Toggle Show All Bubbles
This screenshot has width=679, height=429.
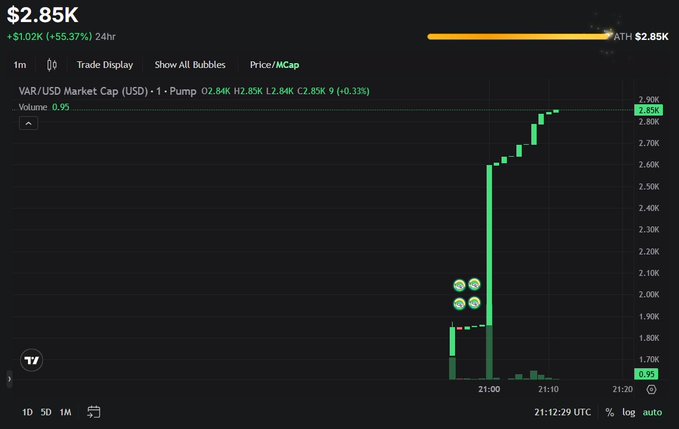[190, 65]
